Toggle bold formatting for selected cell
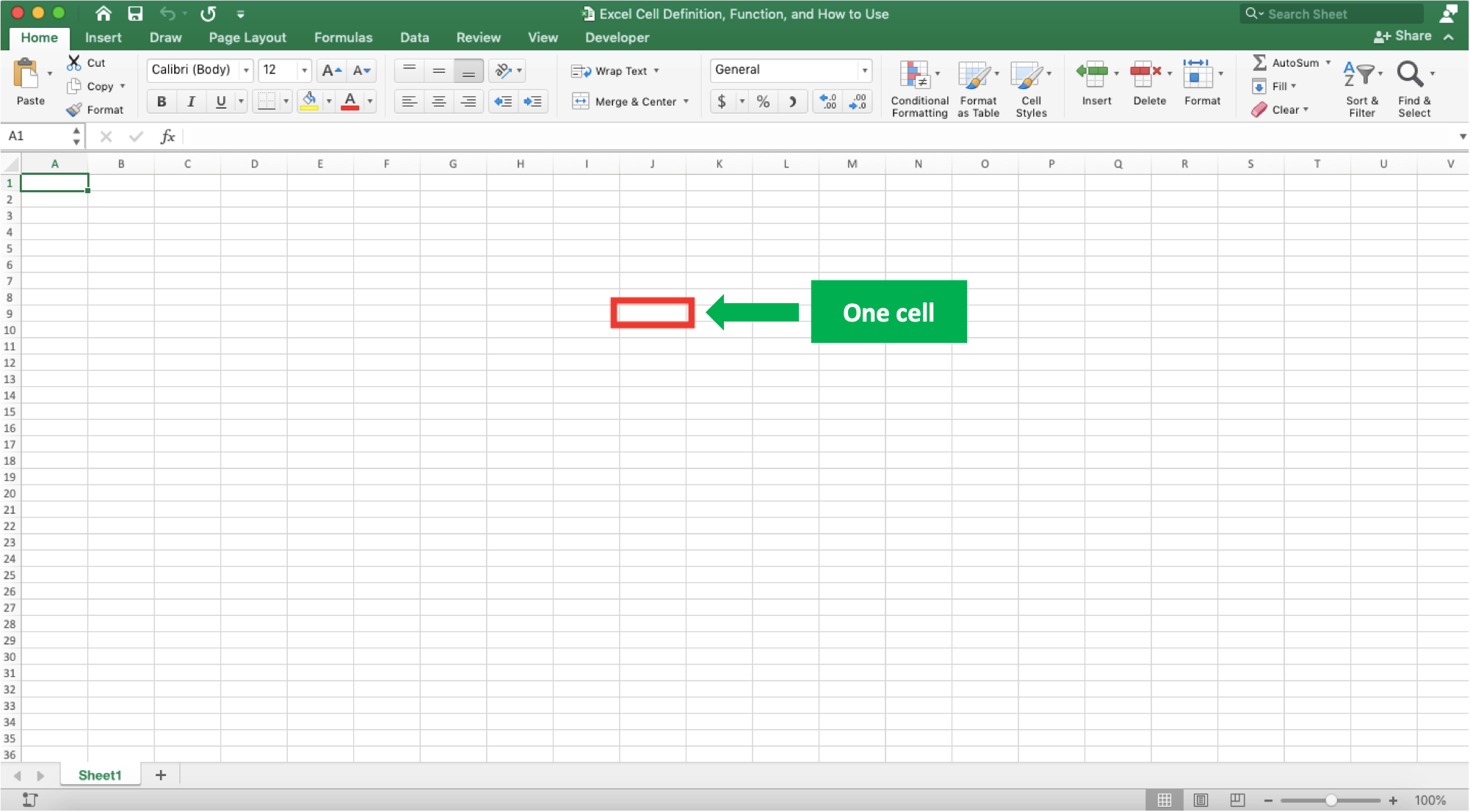Viewport: 1470px width, 812px height. point(161,101)
